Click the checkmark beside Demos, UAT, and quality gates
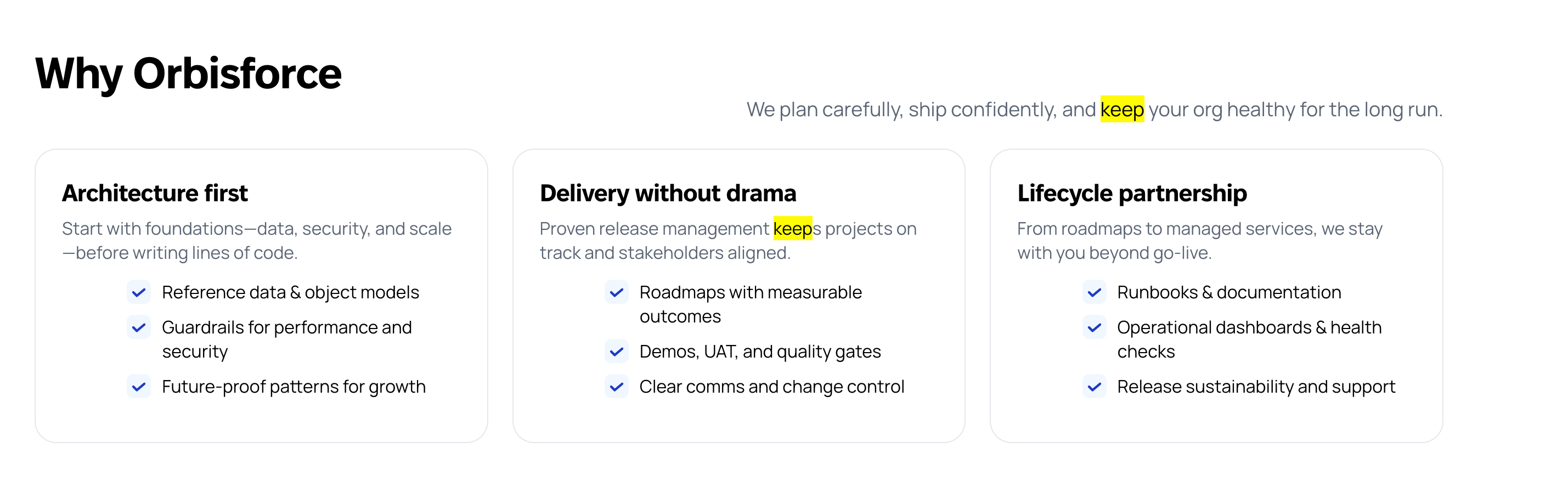 coord(616,352)
